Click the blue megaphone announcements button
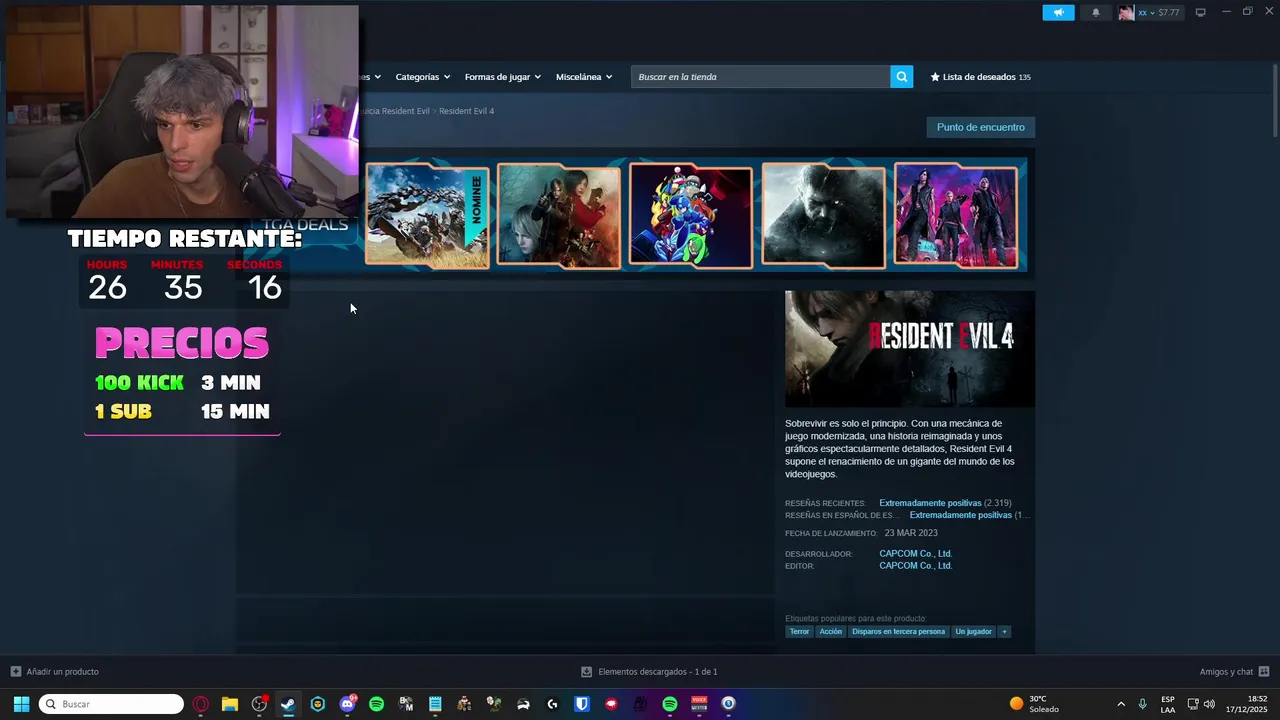1280x720 pixels. pyautogui.click(x=1058, y=12)
